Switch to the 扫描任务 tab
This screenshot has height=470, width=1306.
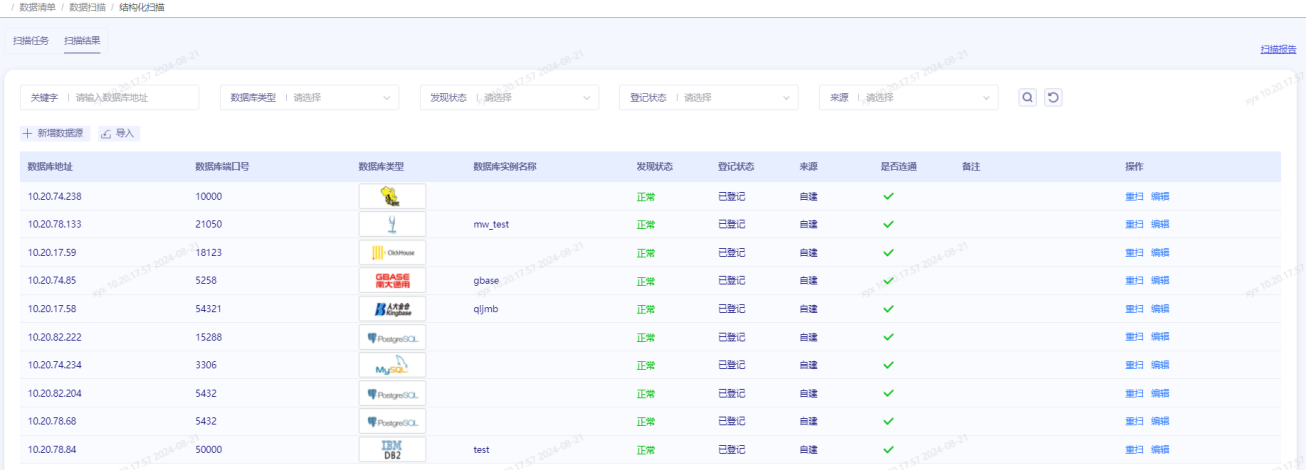click(31, 41)
